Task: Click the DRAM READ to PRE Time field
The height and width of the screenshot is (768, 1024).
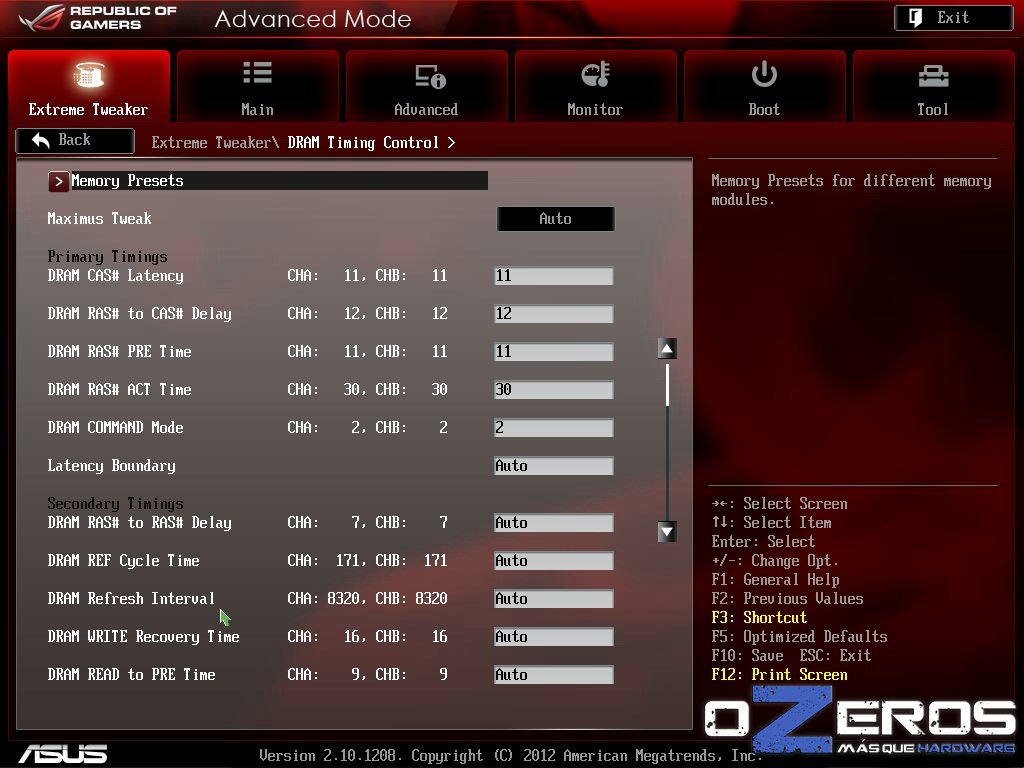Action: click(x=554, y=675)
